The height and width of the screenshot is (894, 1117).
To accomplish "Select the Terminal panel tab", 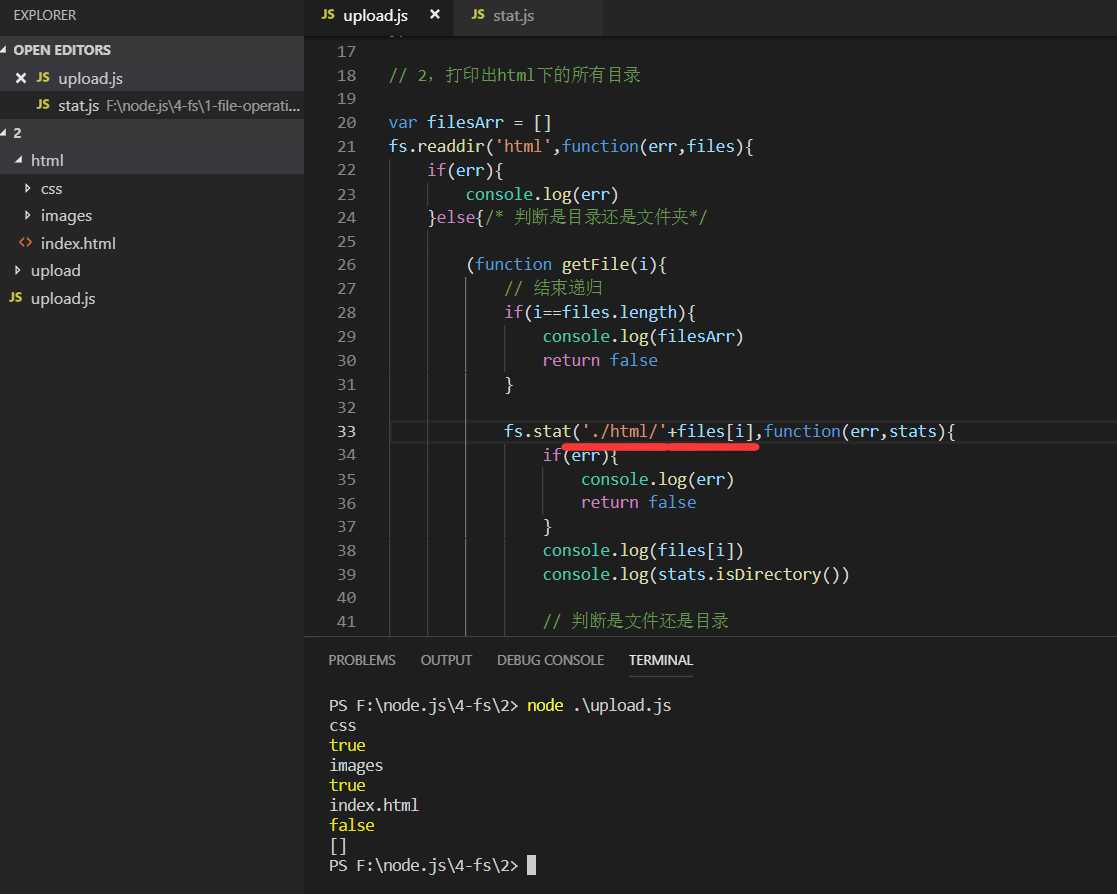I will pyautogui.click(x=660, y=660).
